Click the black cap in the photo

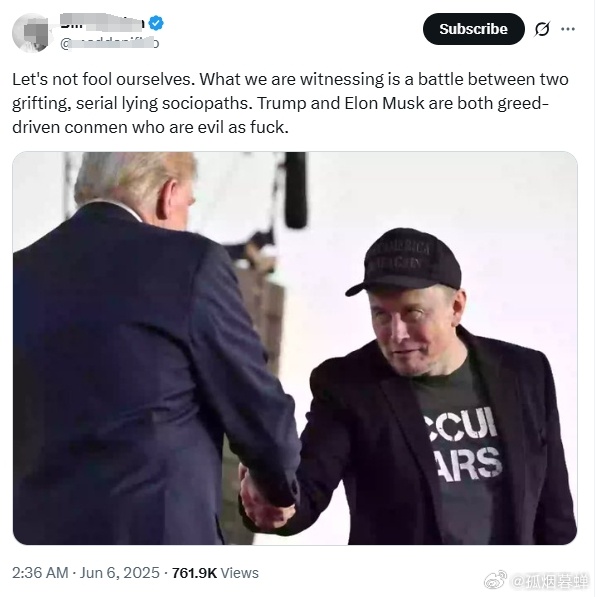click(x=404, y=263)
